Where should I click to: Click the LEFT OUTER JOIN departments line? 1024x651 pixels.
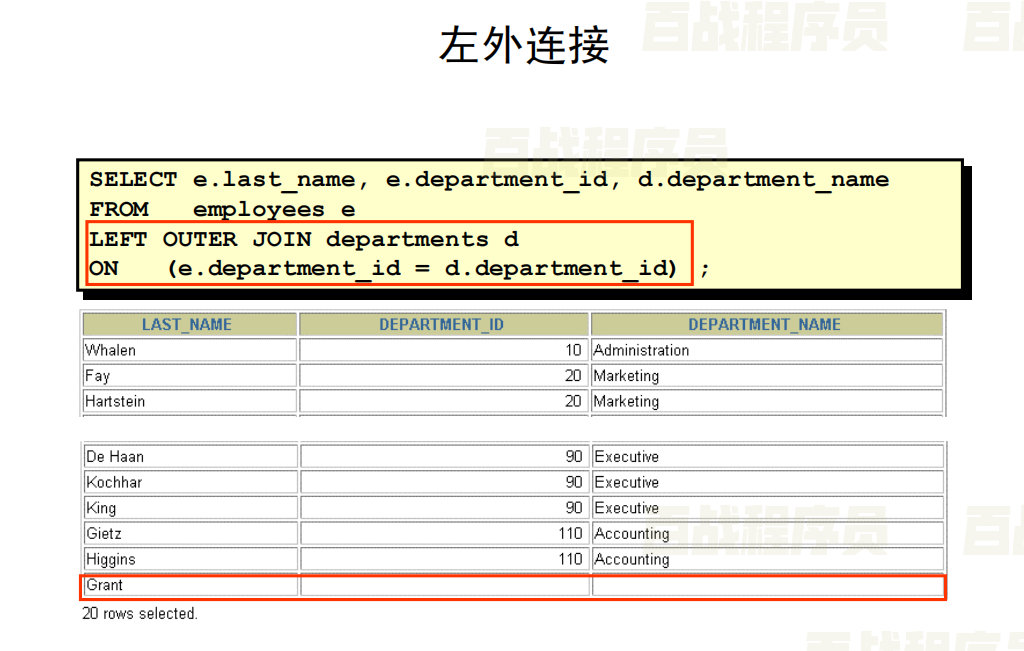(304, 239)
